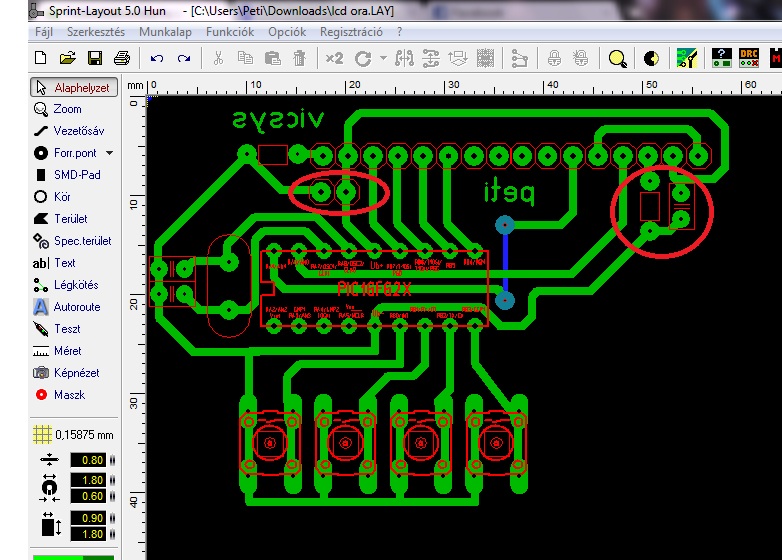
Task: Run design rule check DRC icon
Action: (749, 58)
